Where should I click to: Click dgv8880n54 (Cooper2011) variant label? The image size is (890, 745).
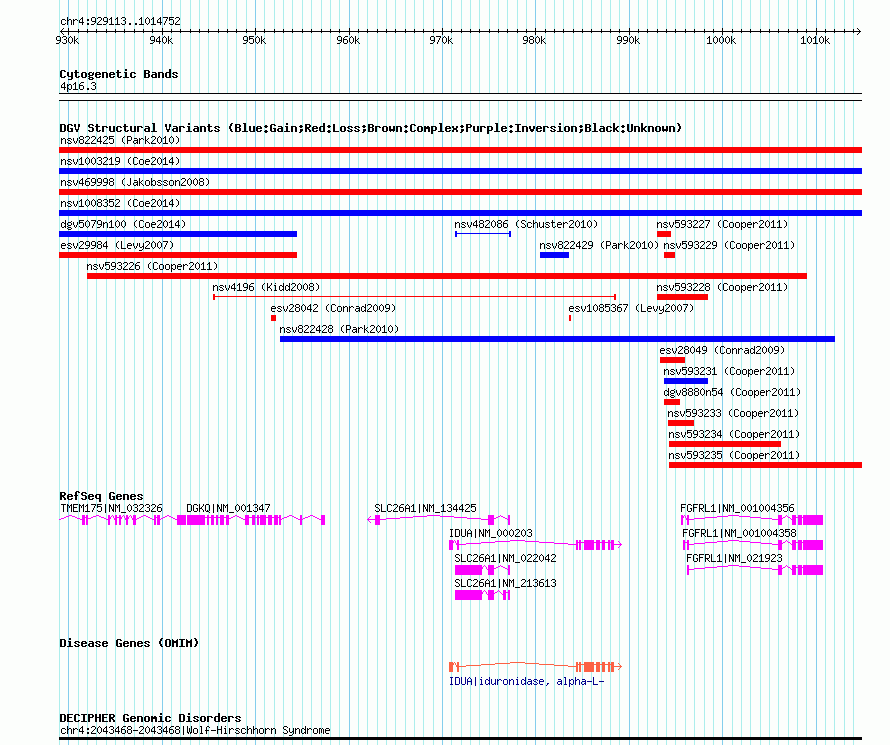(x=732, y=392)
